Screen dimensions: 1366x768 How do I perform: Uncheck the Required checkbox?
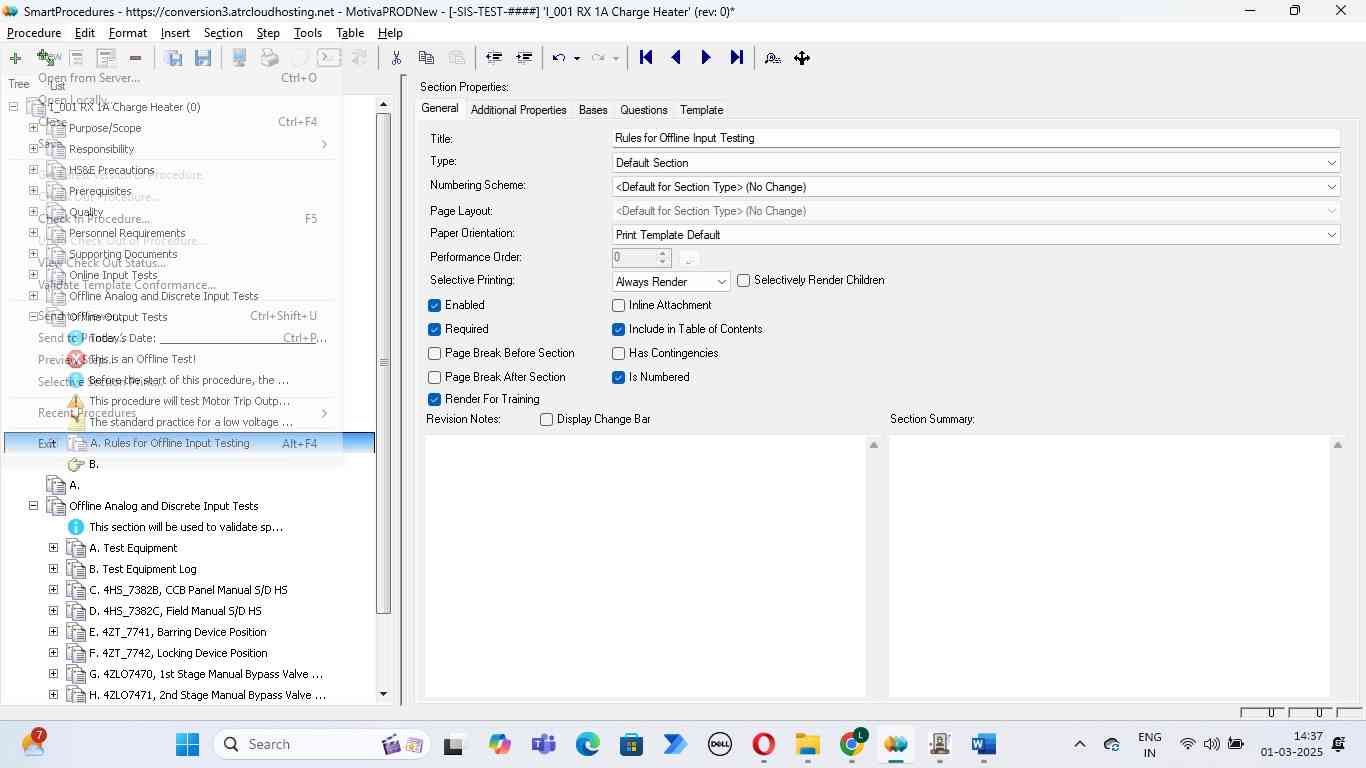click(x=434, y=329)
